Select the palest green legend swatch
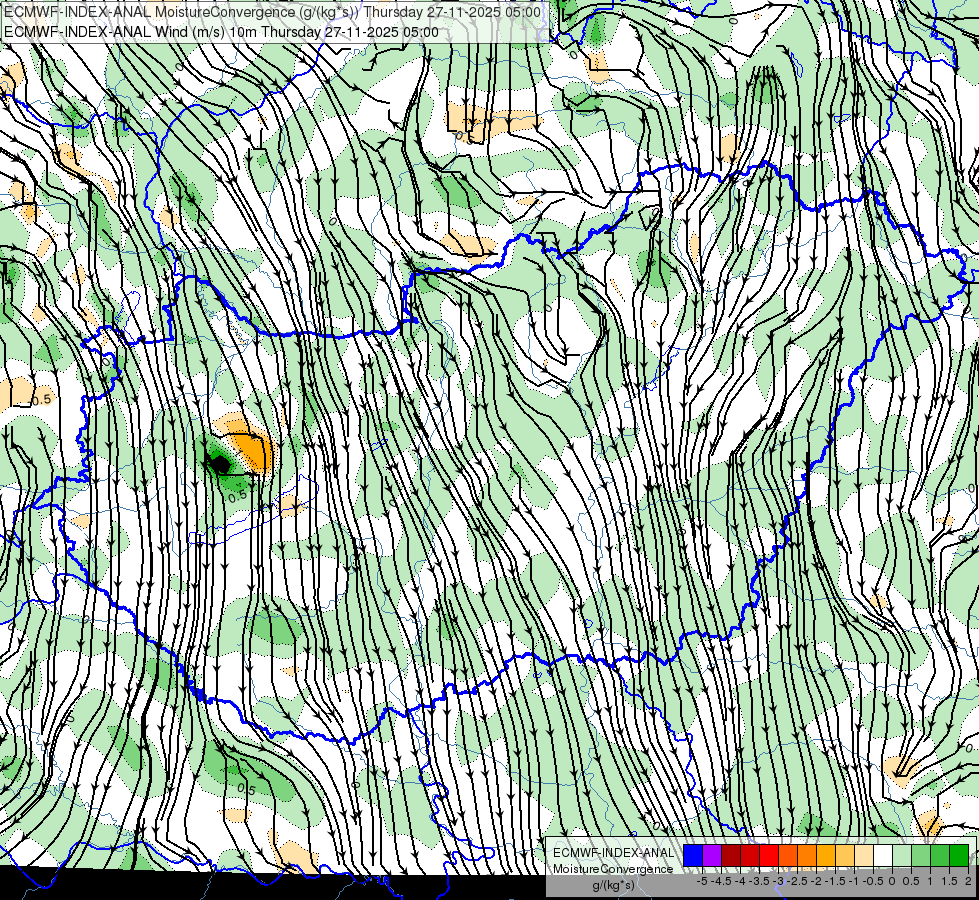Screen dimensions: 979x900 pos(903,855)
